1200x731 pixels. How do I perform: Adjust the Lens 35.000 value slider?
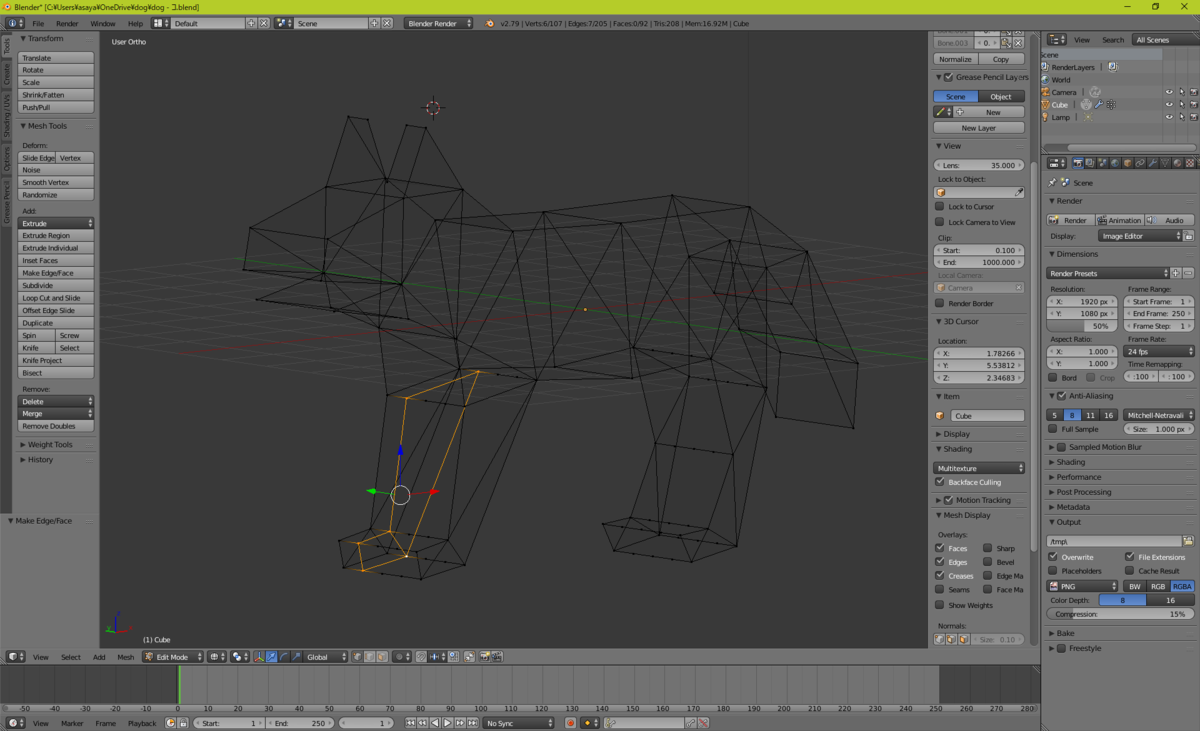tap(980, 165)
